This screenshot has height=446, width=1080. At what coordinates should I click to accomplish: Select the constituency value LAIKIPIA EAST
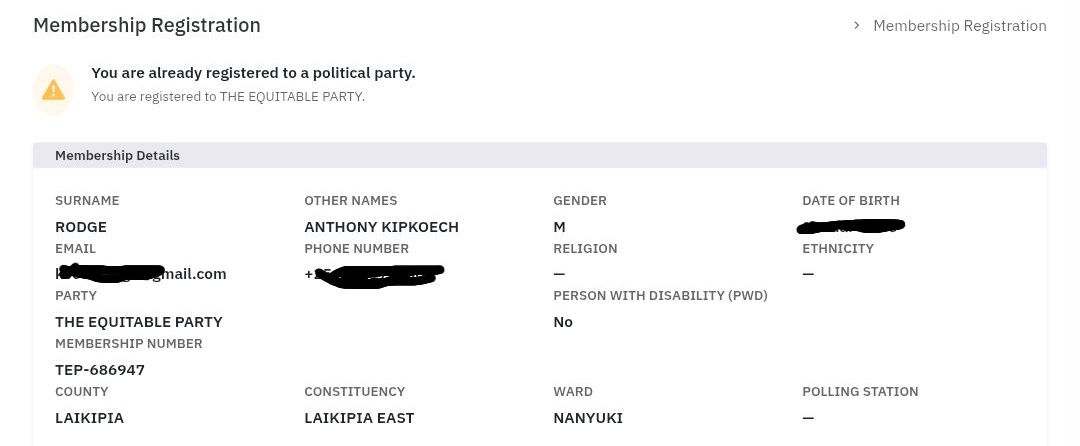click(359, 418)
